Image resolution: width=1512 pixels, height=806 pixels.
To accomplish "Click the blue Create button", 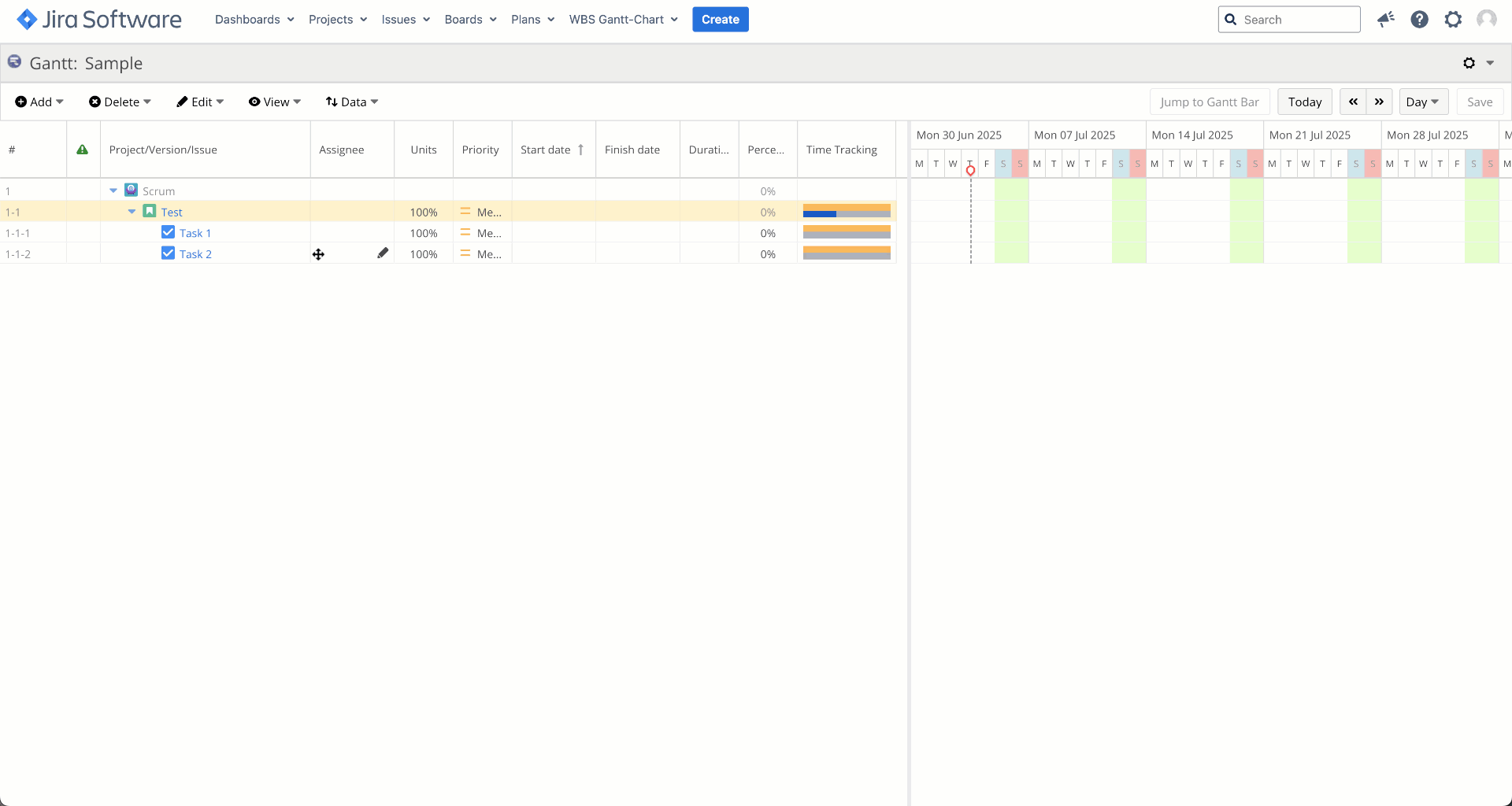I will (720, 20).
